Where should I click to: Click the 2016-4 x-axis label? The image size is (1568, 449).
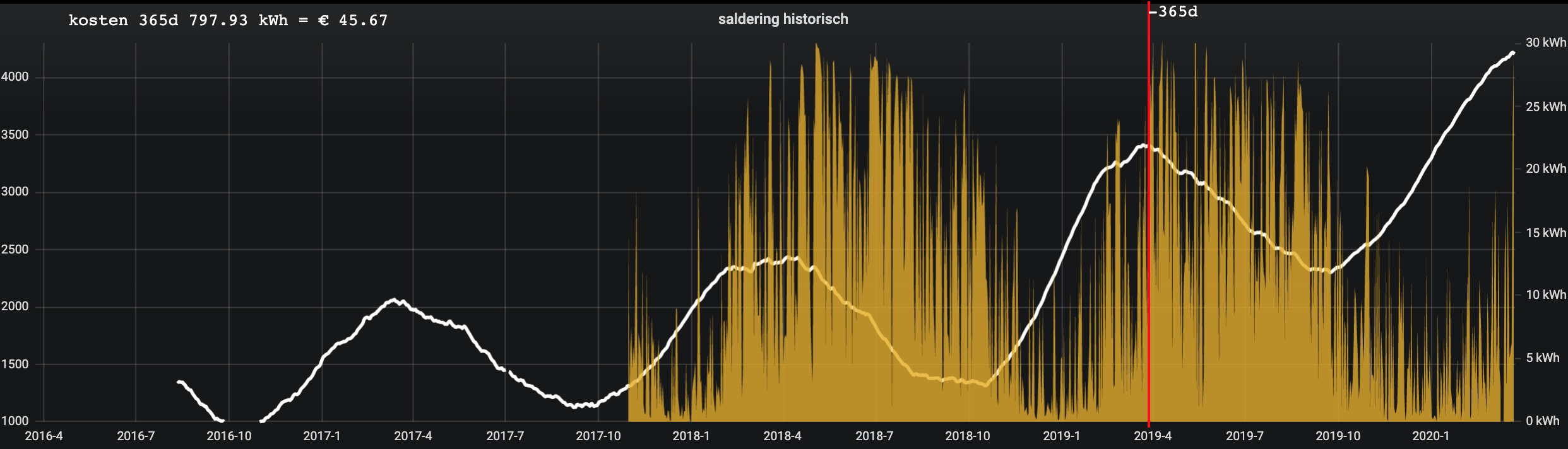coord(44,436)
